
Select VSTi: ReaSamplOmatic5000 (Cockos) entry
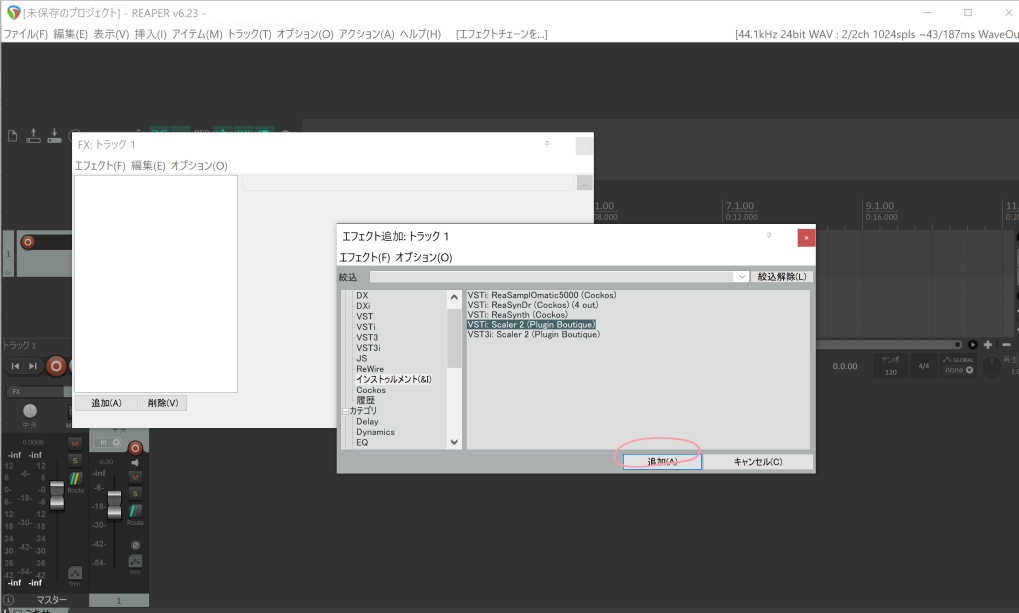(541, 295)
